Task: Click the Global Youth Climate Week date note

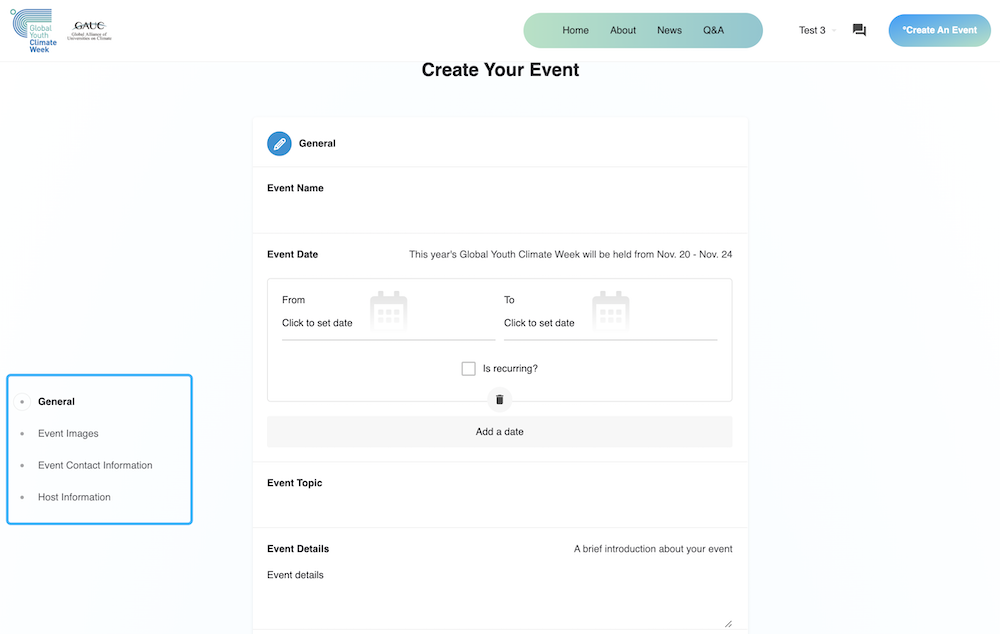Action: tap(570, 254)
